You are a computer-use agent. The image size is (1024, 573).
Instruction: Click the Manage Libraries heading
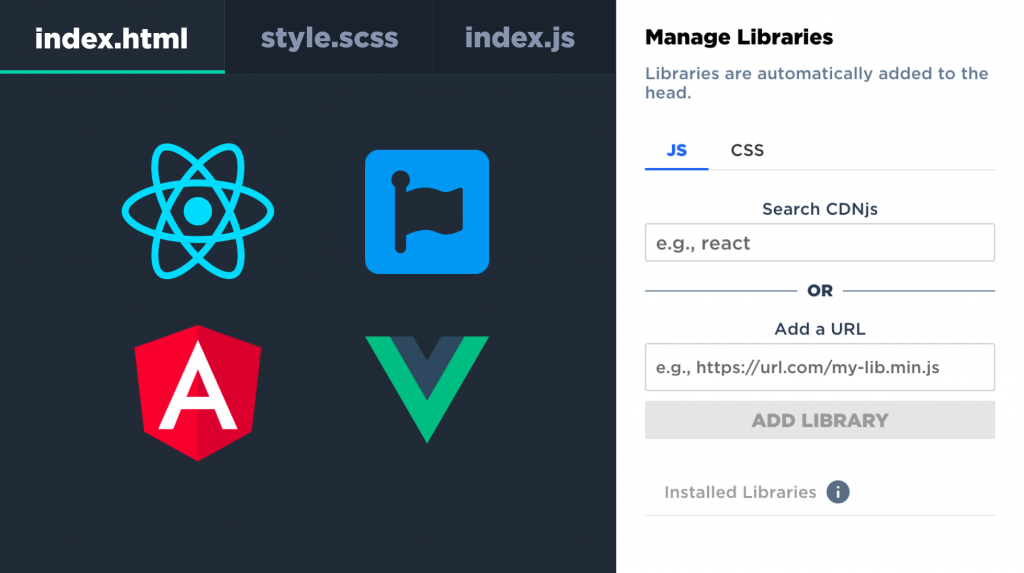[x=739, y=37]
